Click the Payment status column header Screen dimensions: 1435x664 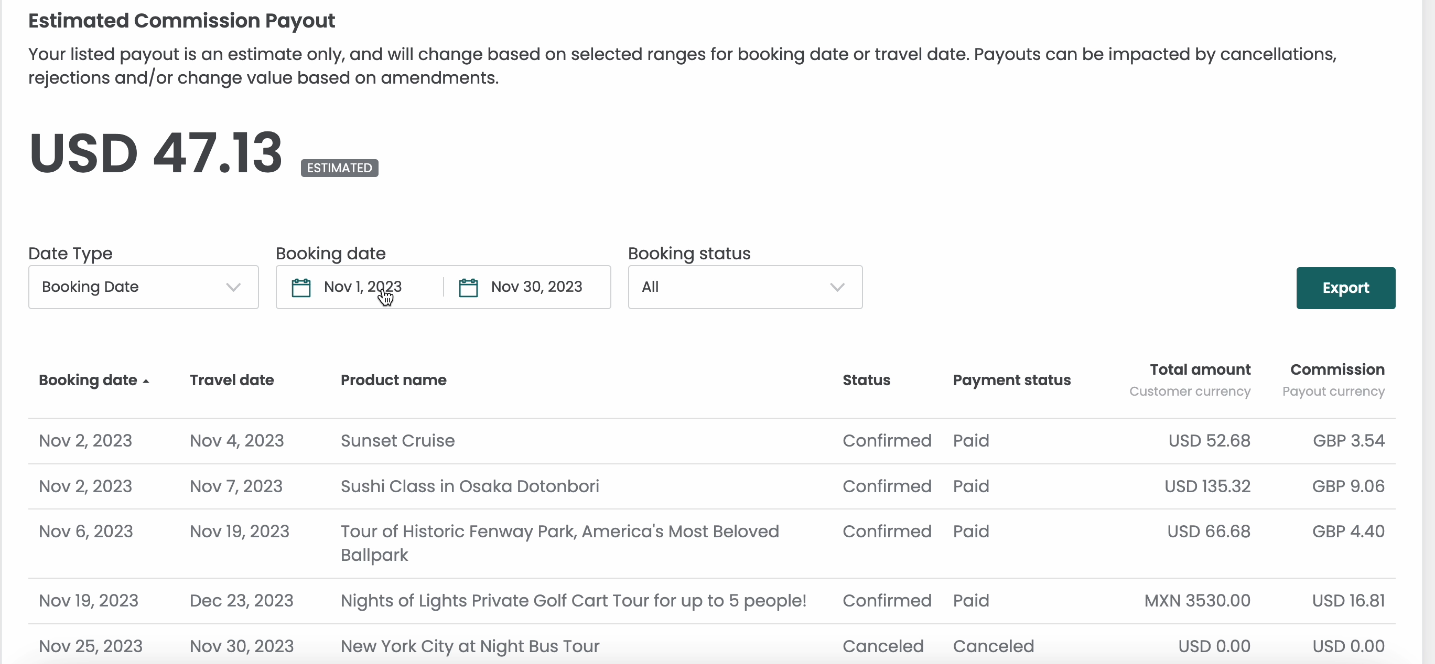pos(1012,380)
